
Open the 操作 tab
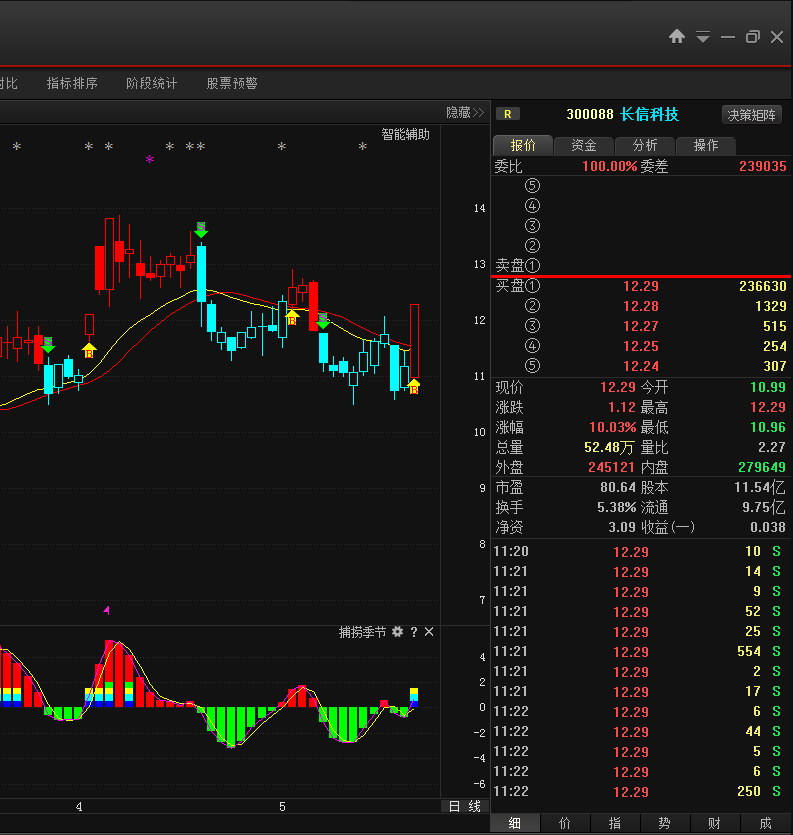(x=706, y=145)
